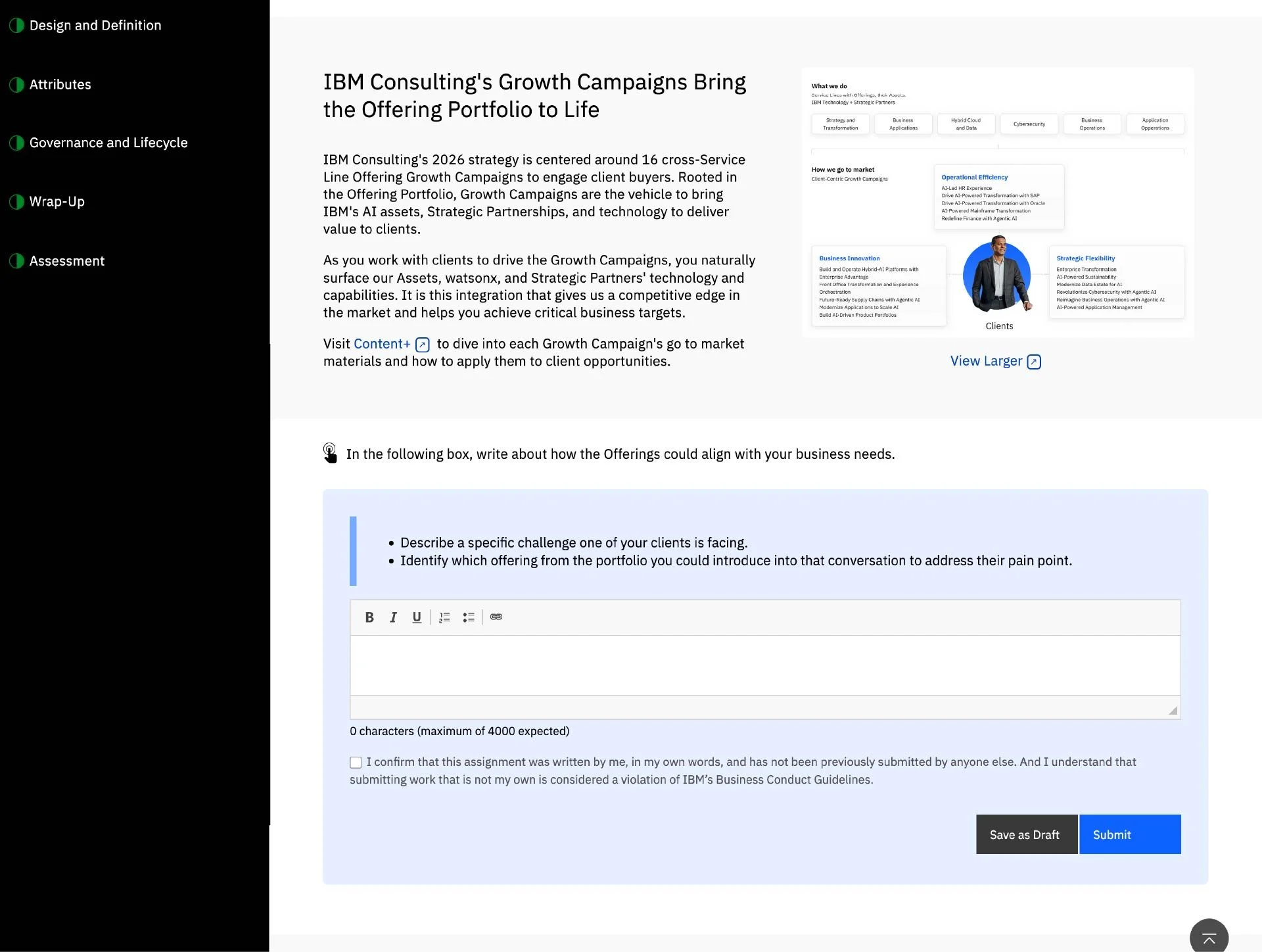Click the Business Innovation card heading
This screenshot has width=1262, height=952.
pos(849,258)
